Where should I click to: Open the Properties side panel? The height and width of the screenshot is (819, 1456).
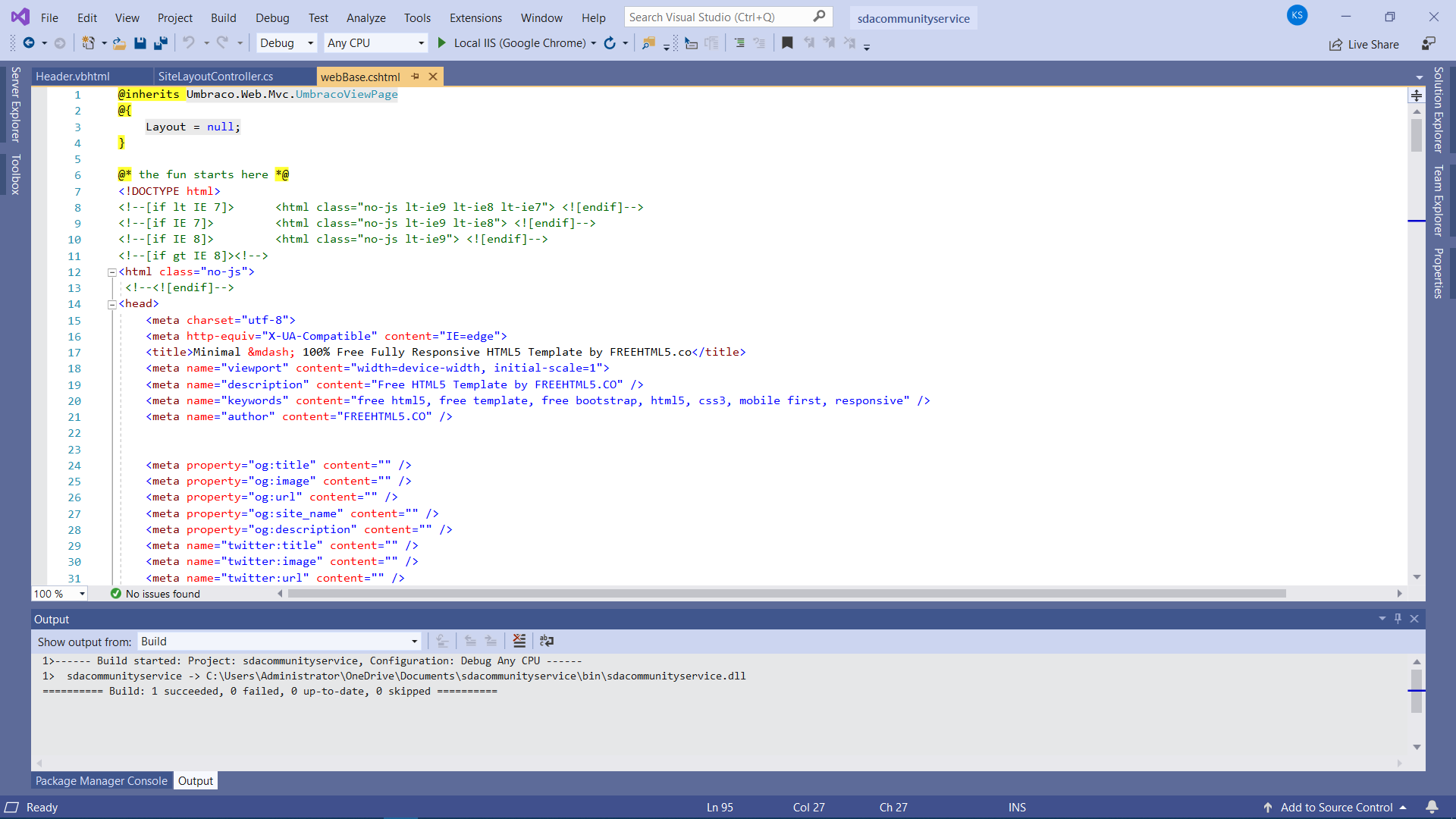point(1438,273)
